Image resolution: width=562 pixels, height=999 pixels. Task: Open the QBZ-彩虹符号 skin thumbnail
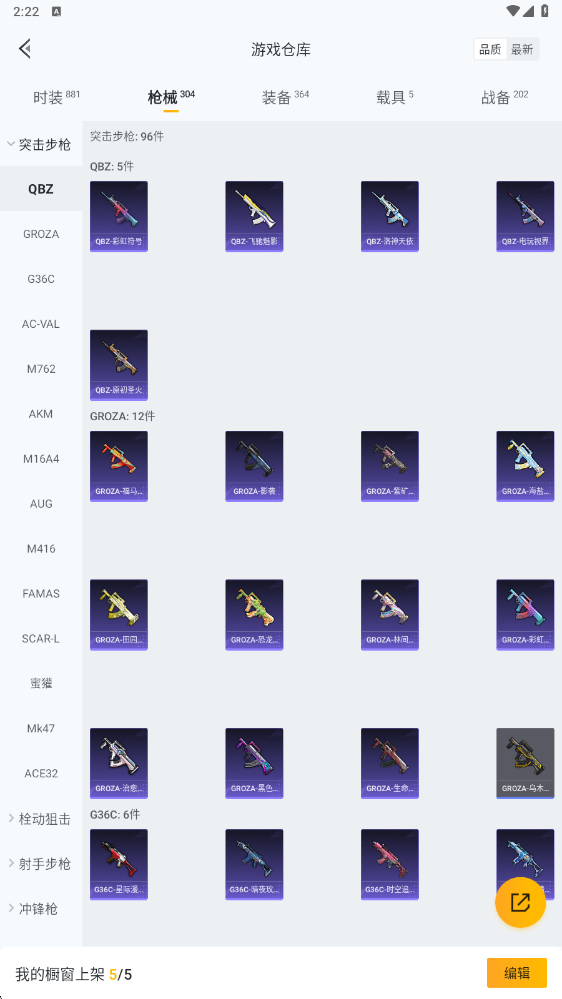point(119,216)
